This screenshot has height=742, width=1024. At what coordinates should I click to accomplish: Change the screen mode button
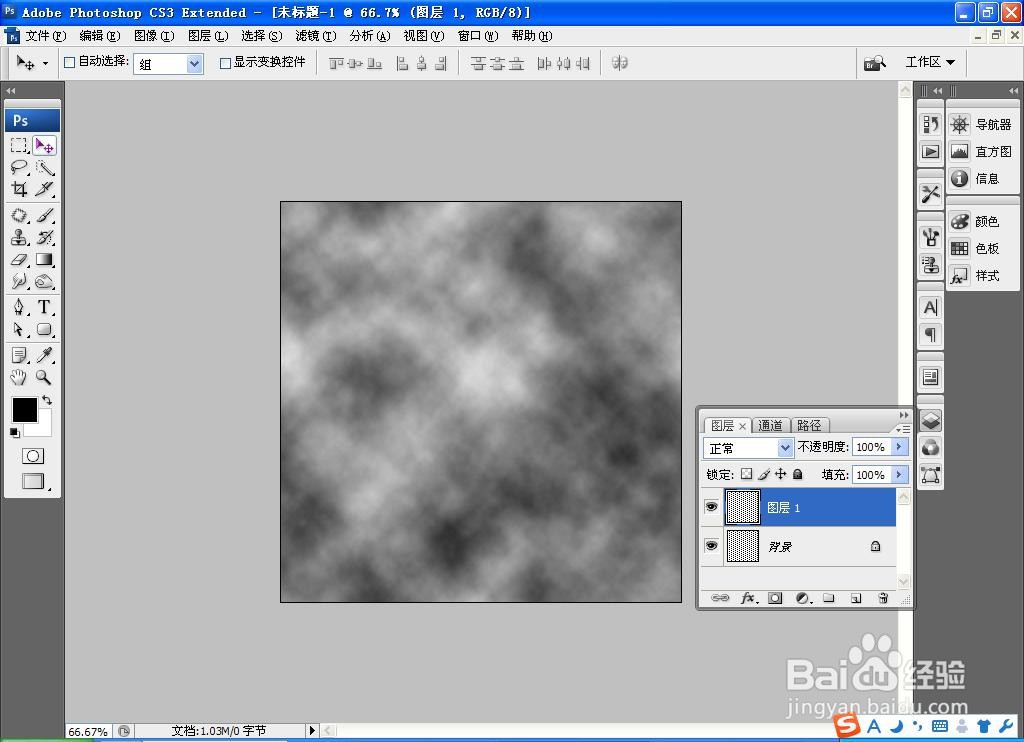tap(33, 481)
